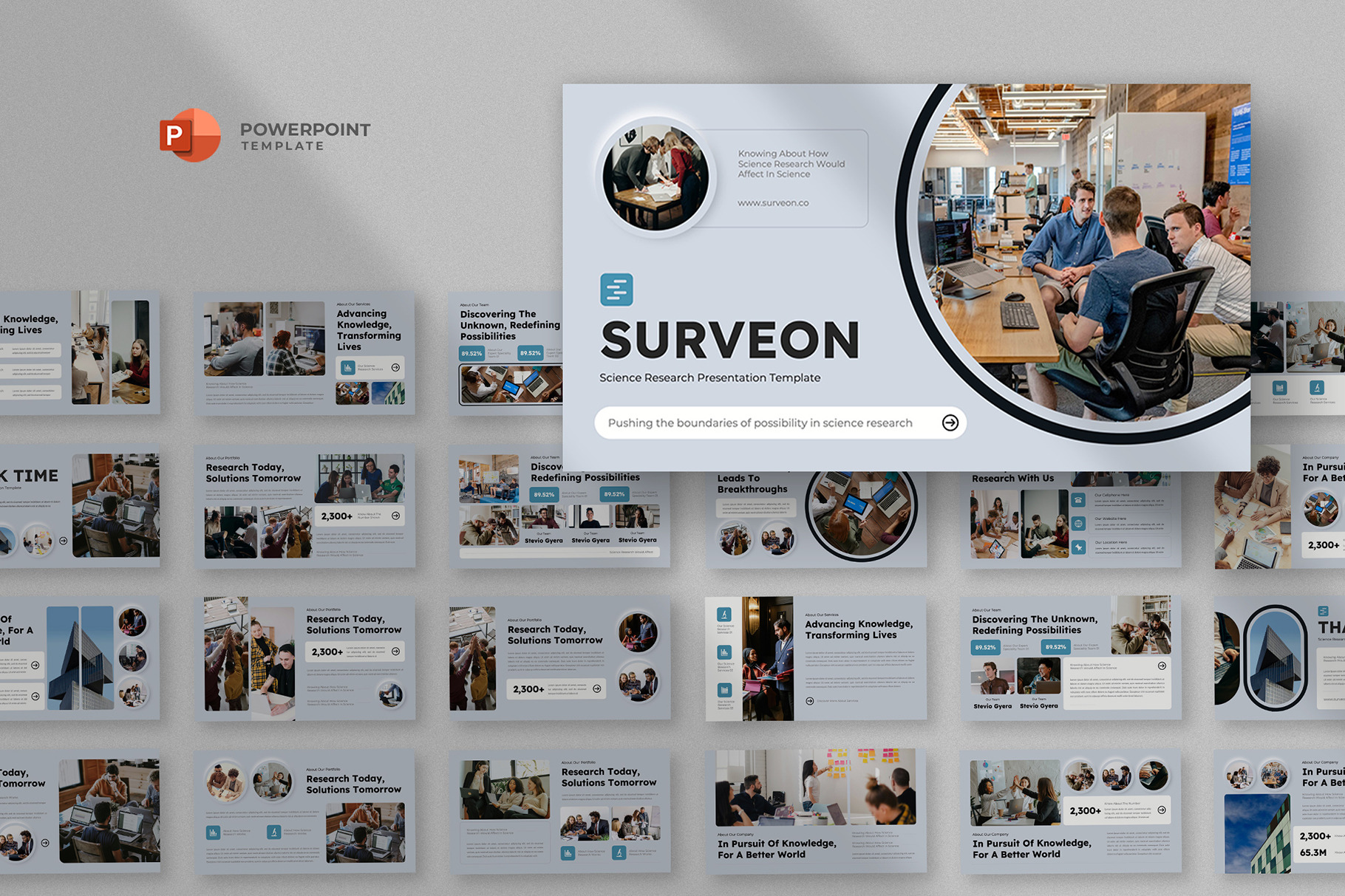The height and width of the screenshot is (896, 1345).
Task: Open the www.surveon.co website link
Action: point(773,203)
